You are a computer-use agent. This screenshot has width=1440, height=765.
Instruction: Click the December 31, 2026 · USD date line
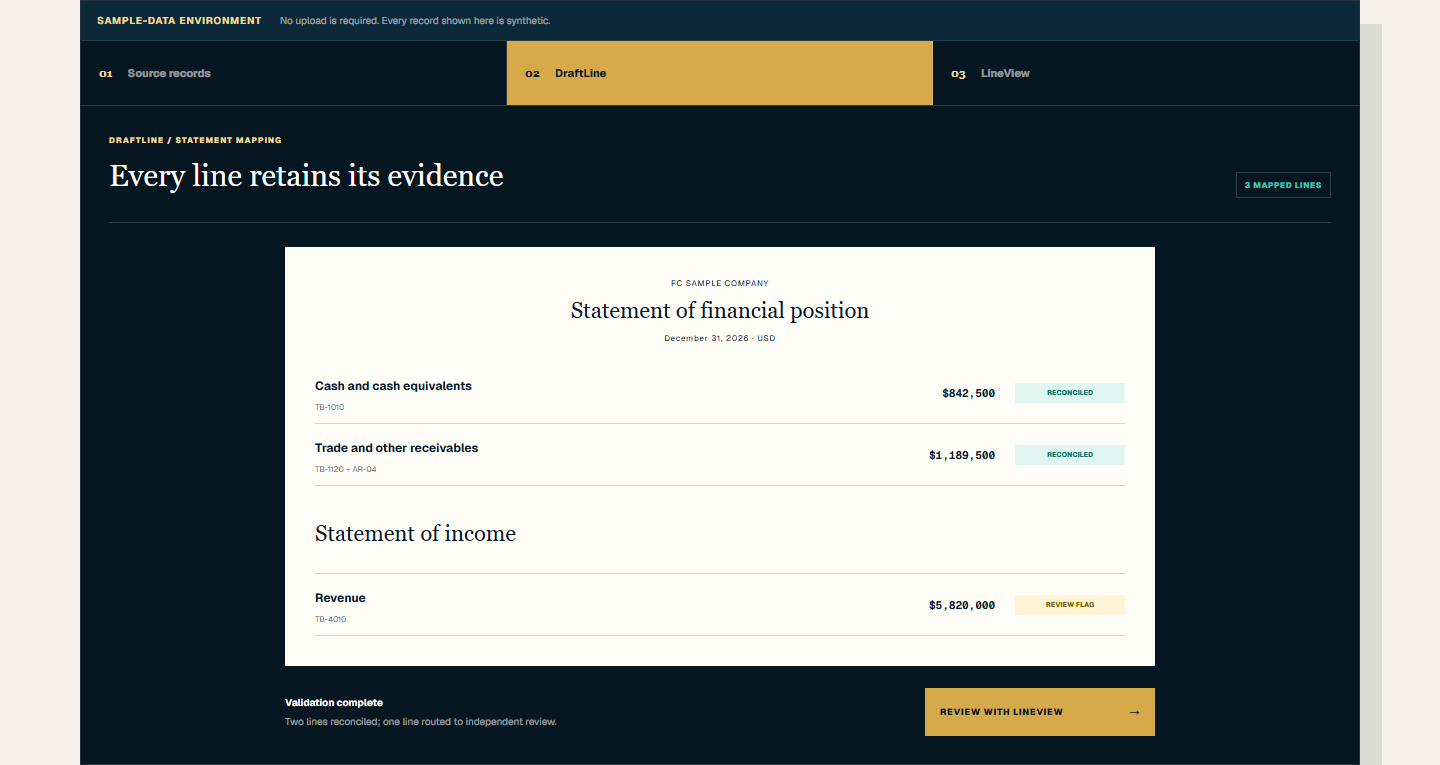(x=720, y=338)
